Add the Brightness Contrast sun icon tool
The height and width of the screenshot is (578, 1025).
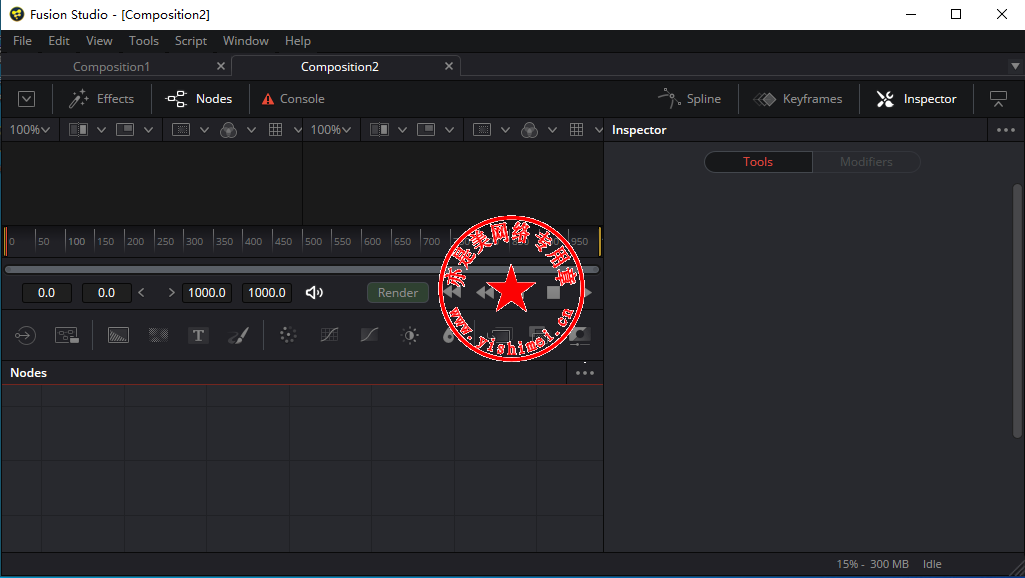pyautogui.click(x=410, y=335)
